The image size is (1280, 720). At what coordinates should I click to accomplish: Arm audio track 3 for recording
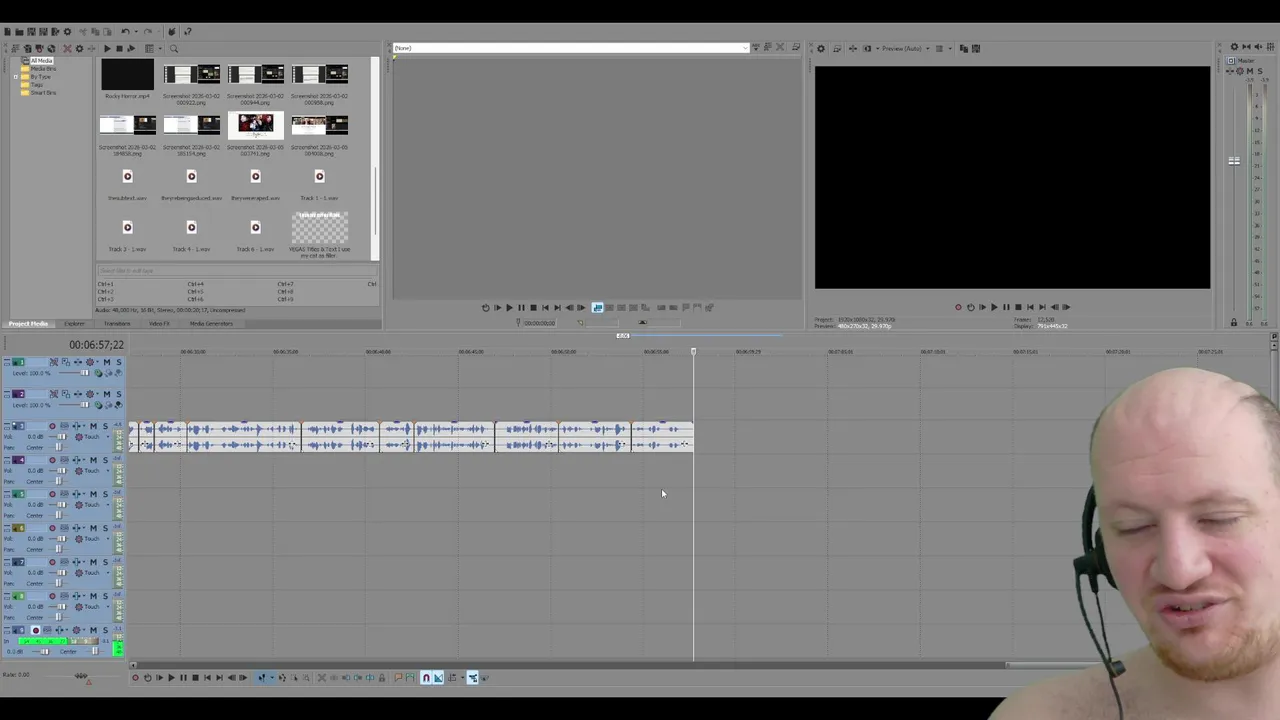52,426
